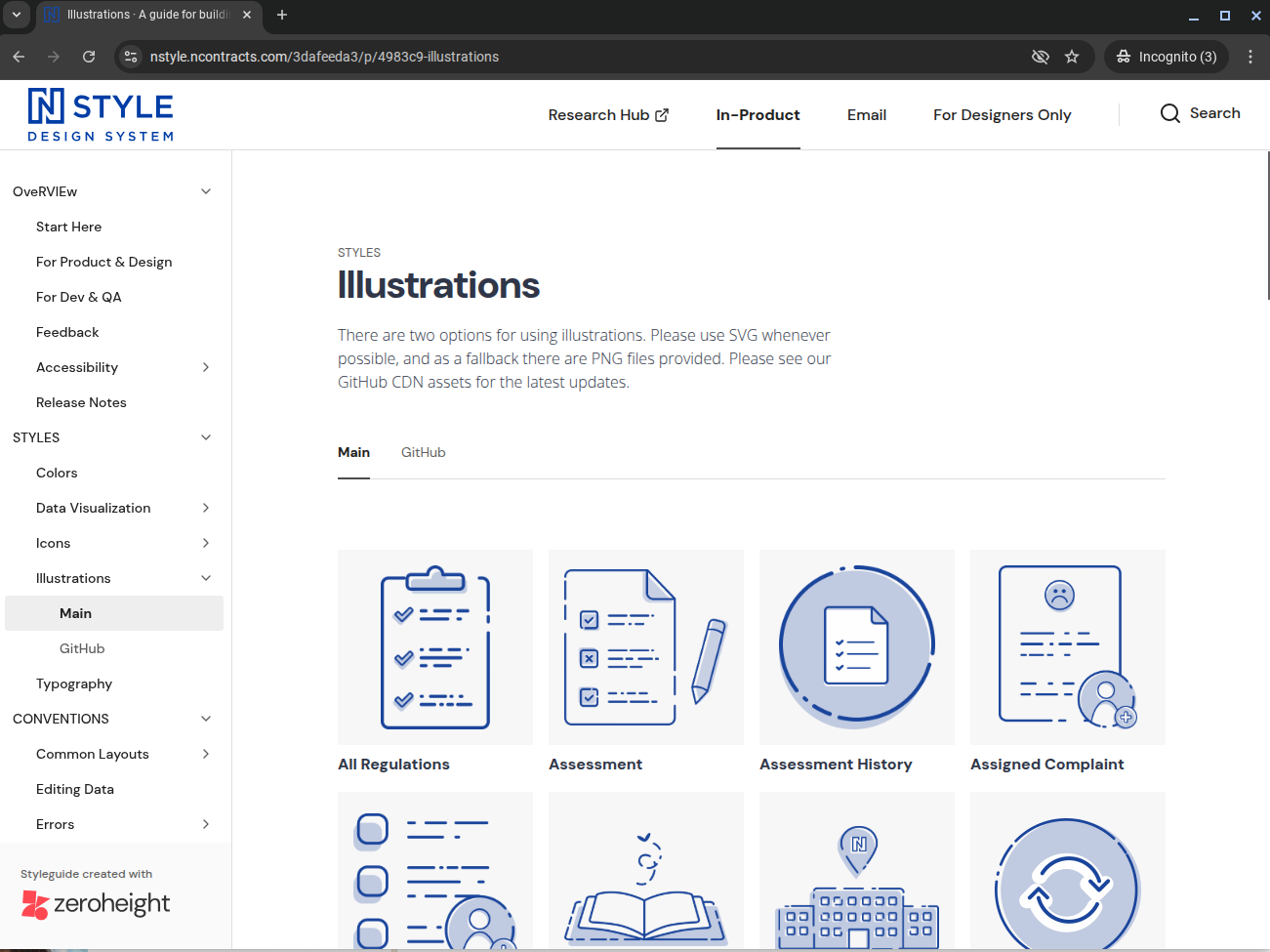Expand the Data Visualization submenu
The height and width of the screenshot is (952, 1270).
tap(205, 508)
